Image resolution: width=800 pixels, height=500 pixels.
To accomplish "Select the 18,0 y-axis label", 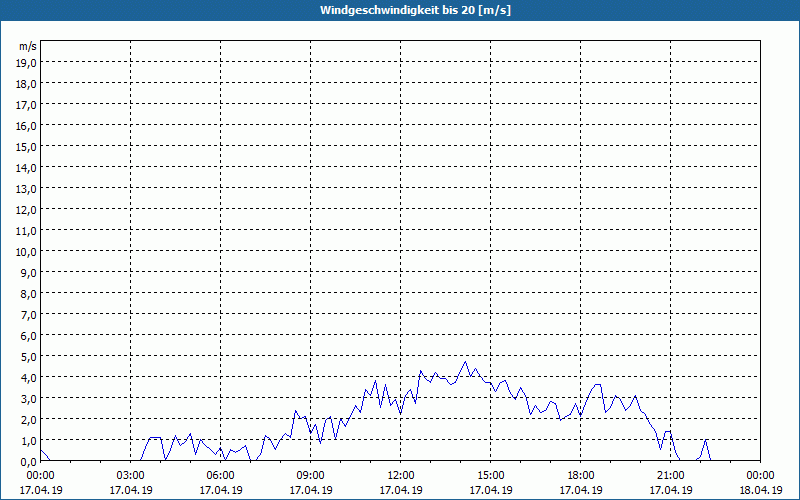I will (x=27, y=84).
